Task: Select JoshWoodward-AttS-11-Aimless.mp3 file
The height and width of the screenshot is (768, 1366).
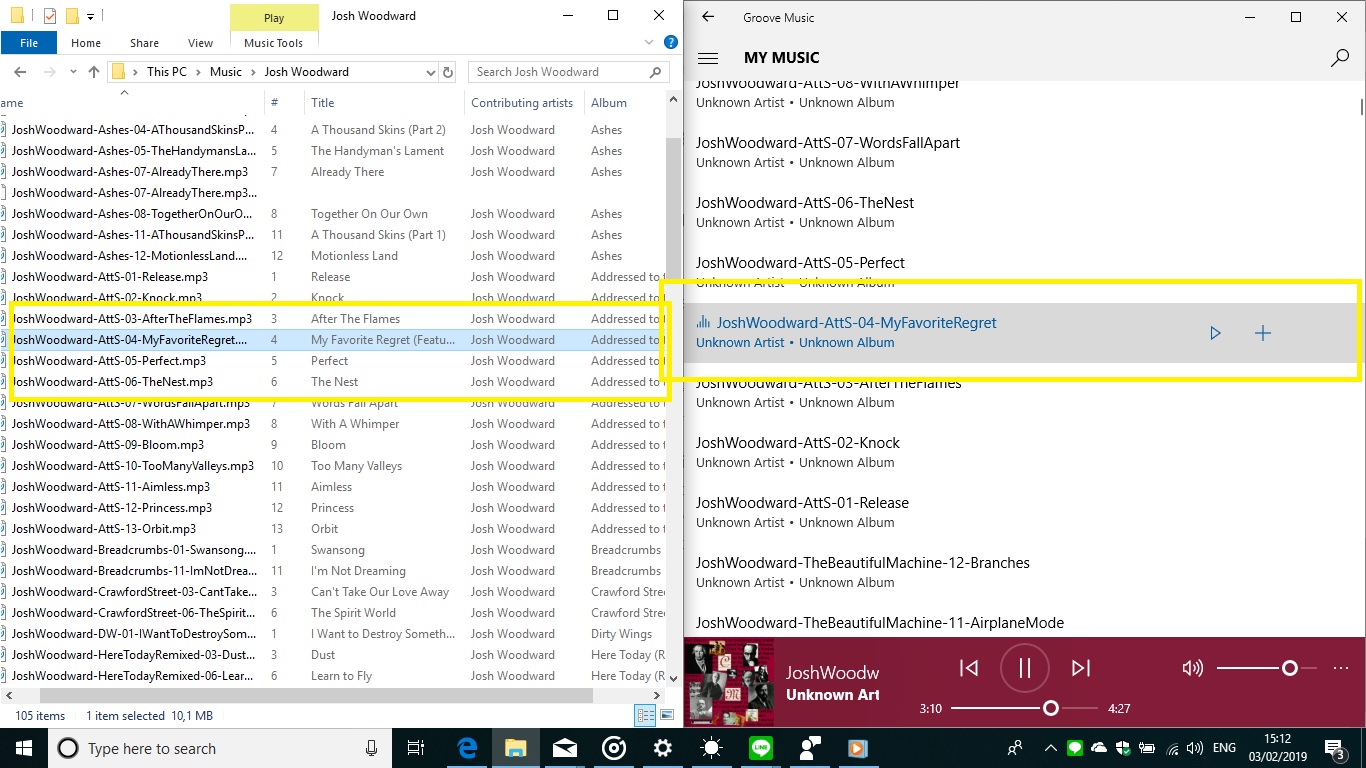Action: click(x=110, y=487)
